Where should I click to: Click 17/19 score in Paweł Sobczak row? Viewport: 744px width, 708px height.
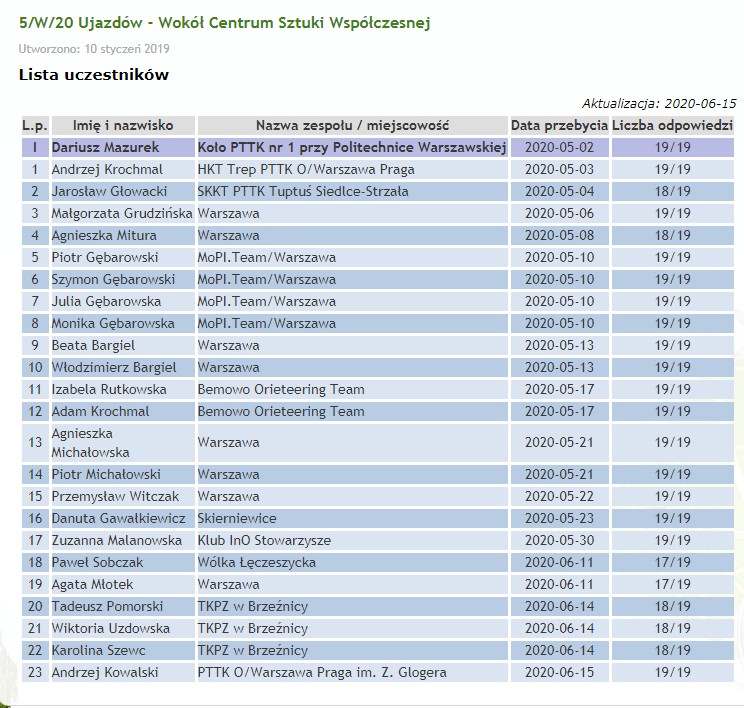(672, 562)
